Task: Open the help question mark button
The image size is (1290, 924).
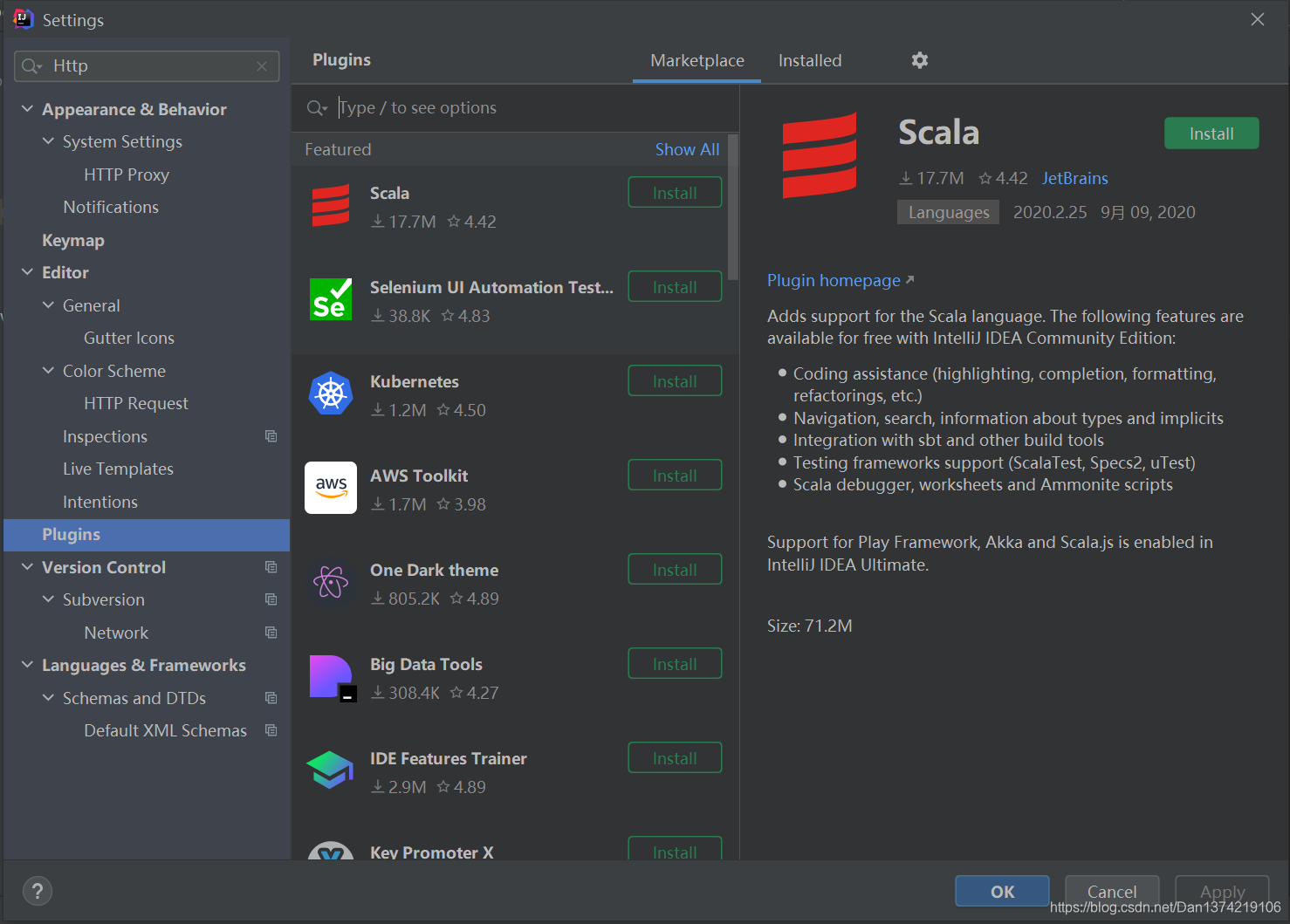Action: click(x=37, y=891)
